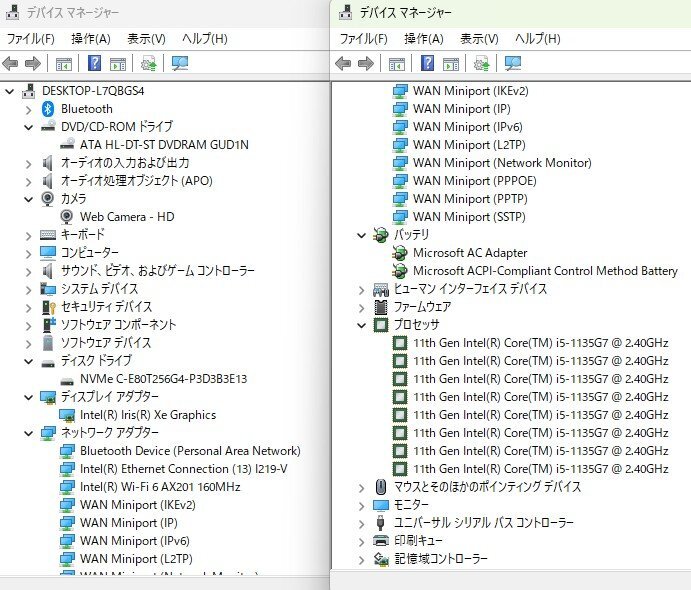The image size is (691, 590).
Task: Click the Web Camera - HD device icon
Action: (x=67, y=217)
